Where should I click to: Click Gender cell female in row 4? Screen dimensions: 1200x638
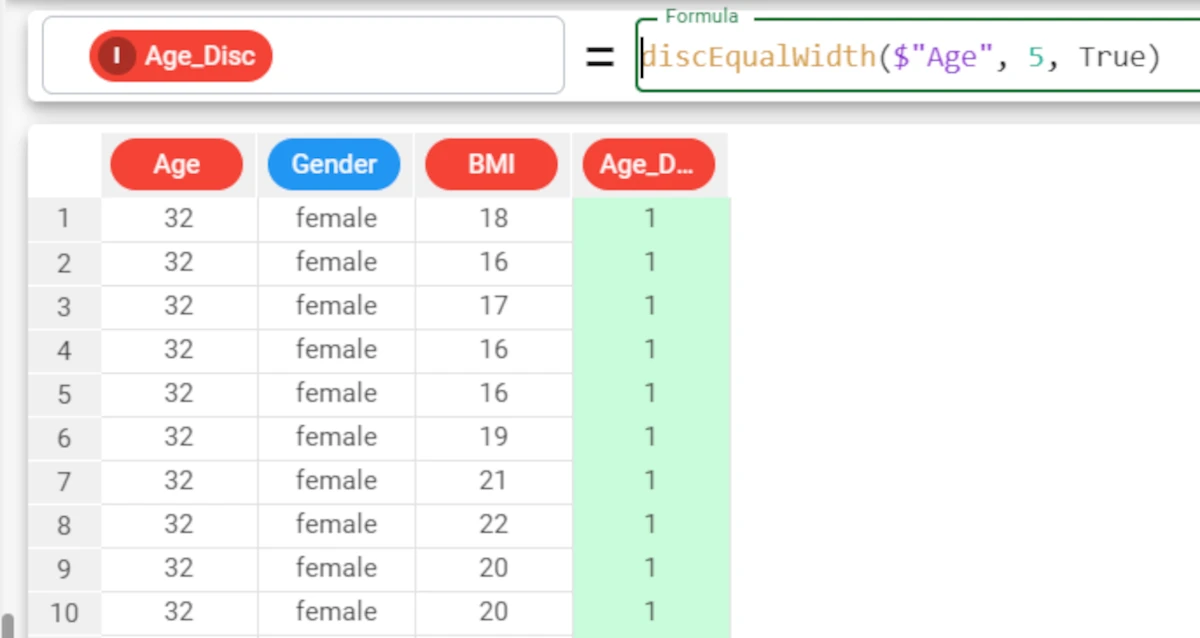336,350
